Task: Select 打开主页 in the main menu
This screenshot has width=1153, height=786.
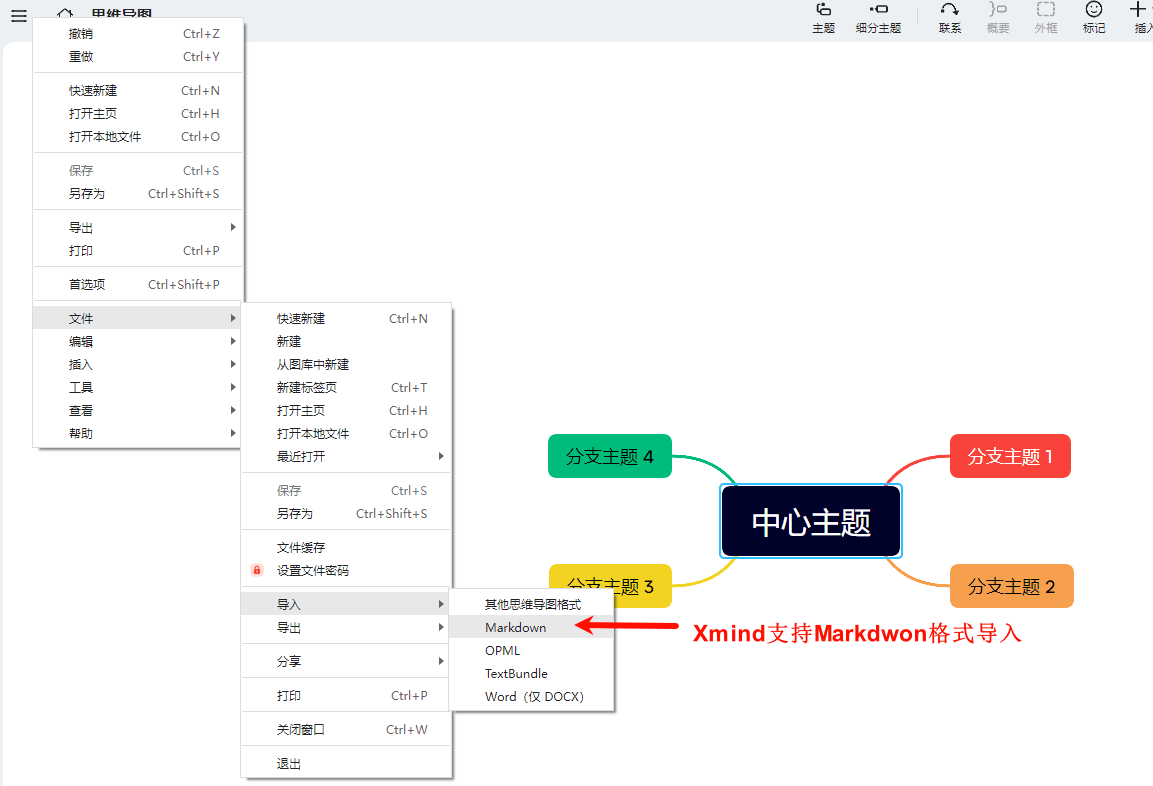Action: point(138,113)
